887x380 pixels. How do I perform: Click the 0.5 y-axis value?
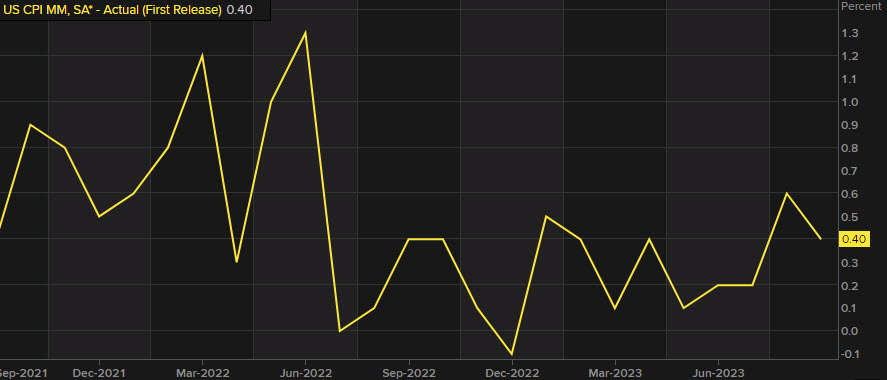coord(850,217)
